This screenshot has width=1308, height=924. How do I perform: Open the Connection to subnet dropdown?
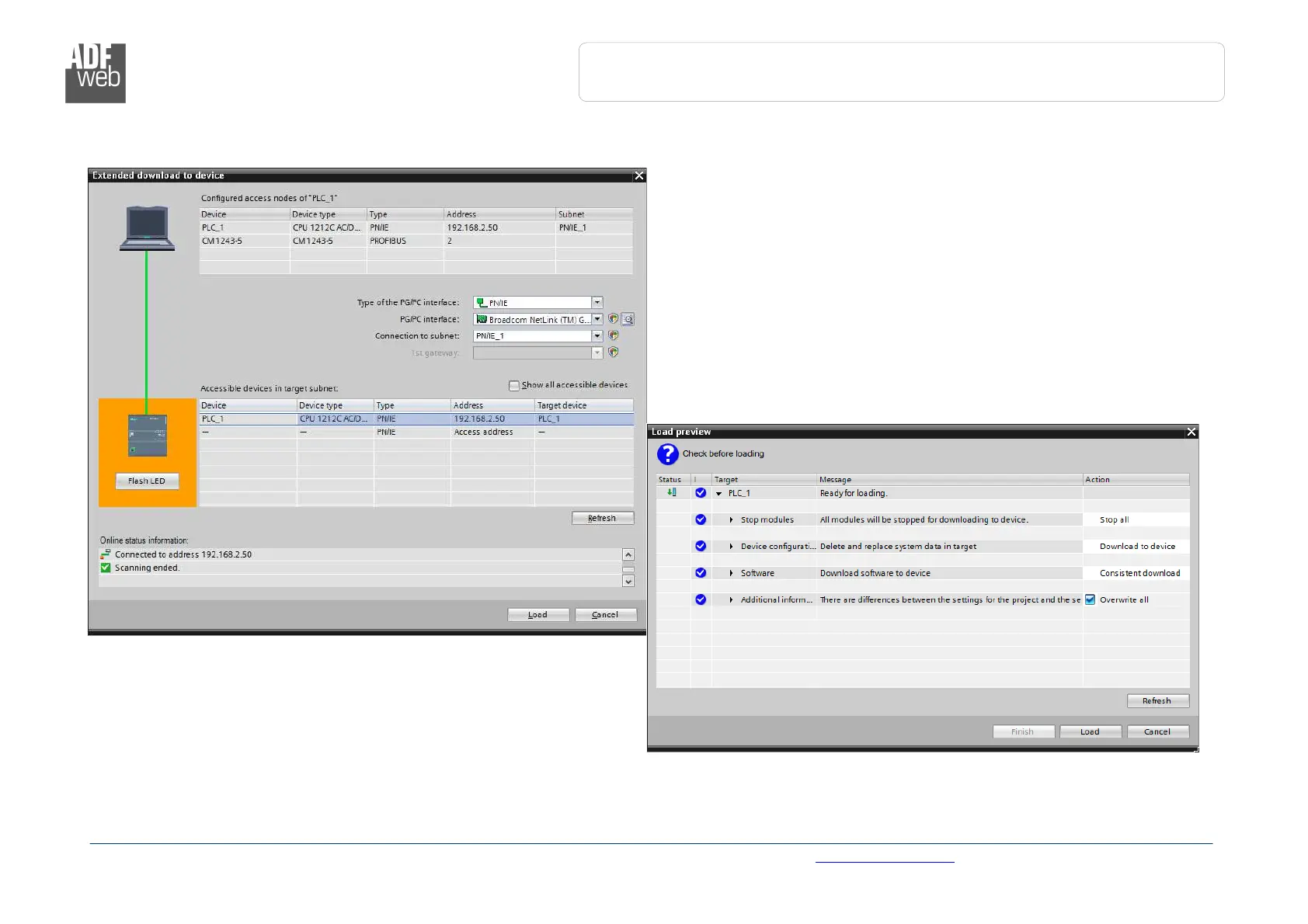[597, 336]
